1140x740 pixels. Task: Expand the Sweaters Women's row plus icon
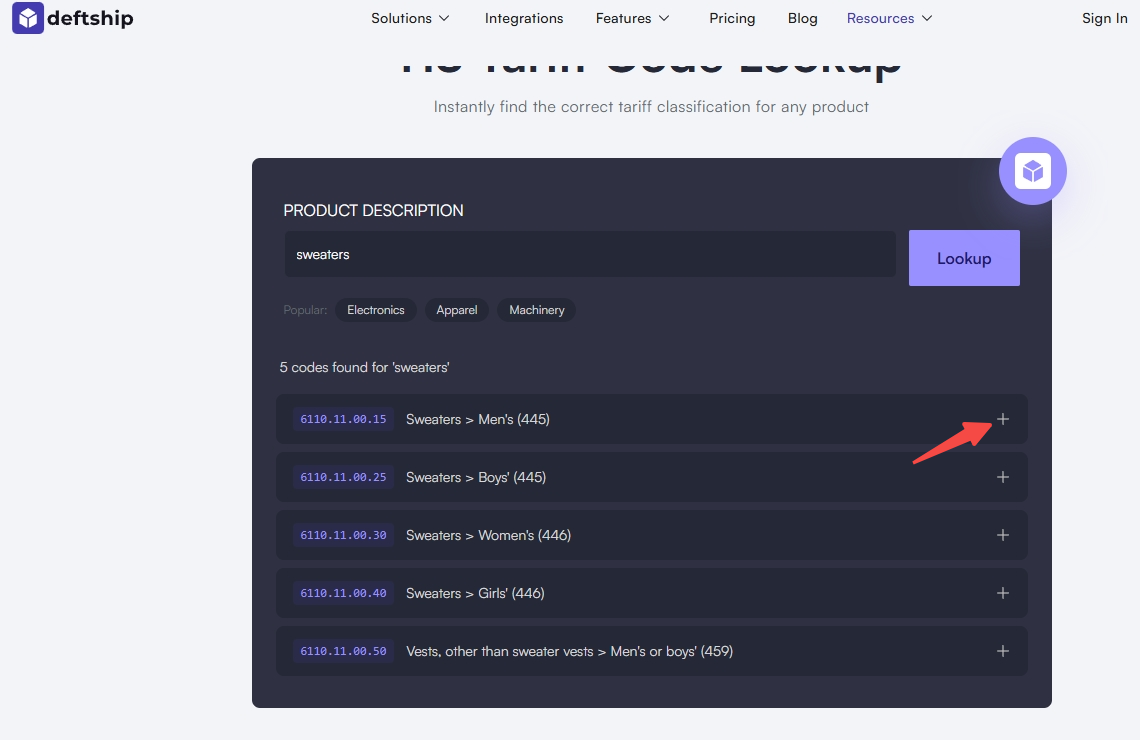click(1002, 535)
